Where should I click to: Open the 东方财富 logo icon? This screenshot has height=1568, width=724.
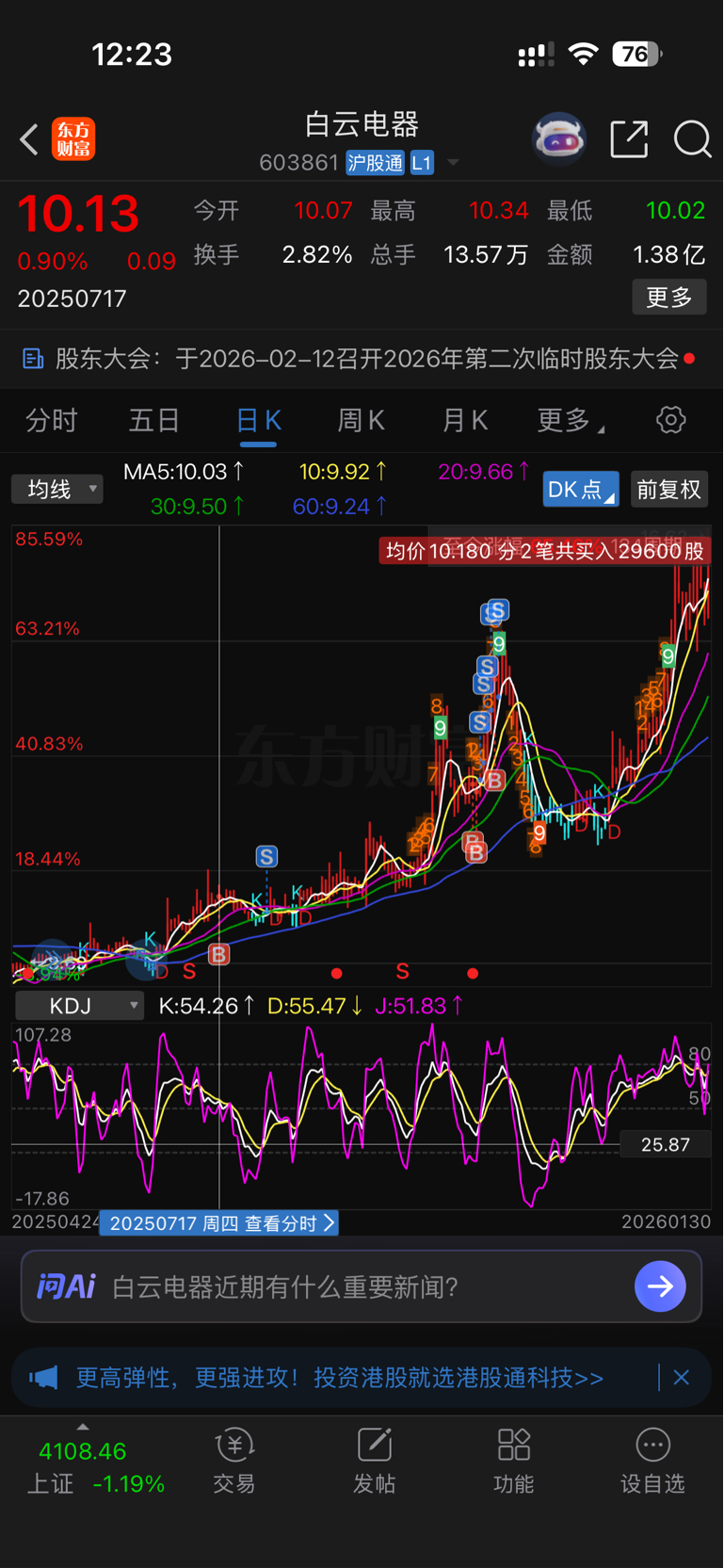coord(73,139)
